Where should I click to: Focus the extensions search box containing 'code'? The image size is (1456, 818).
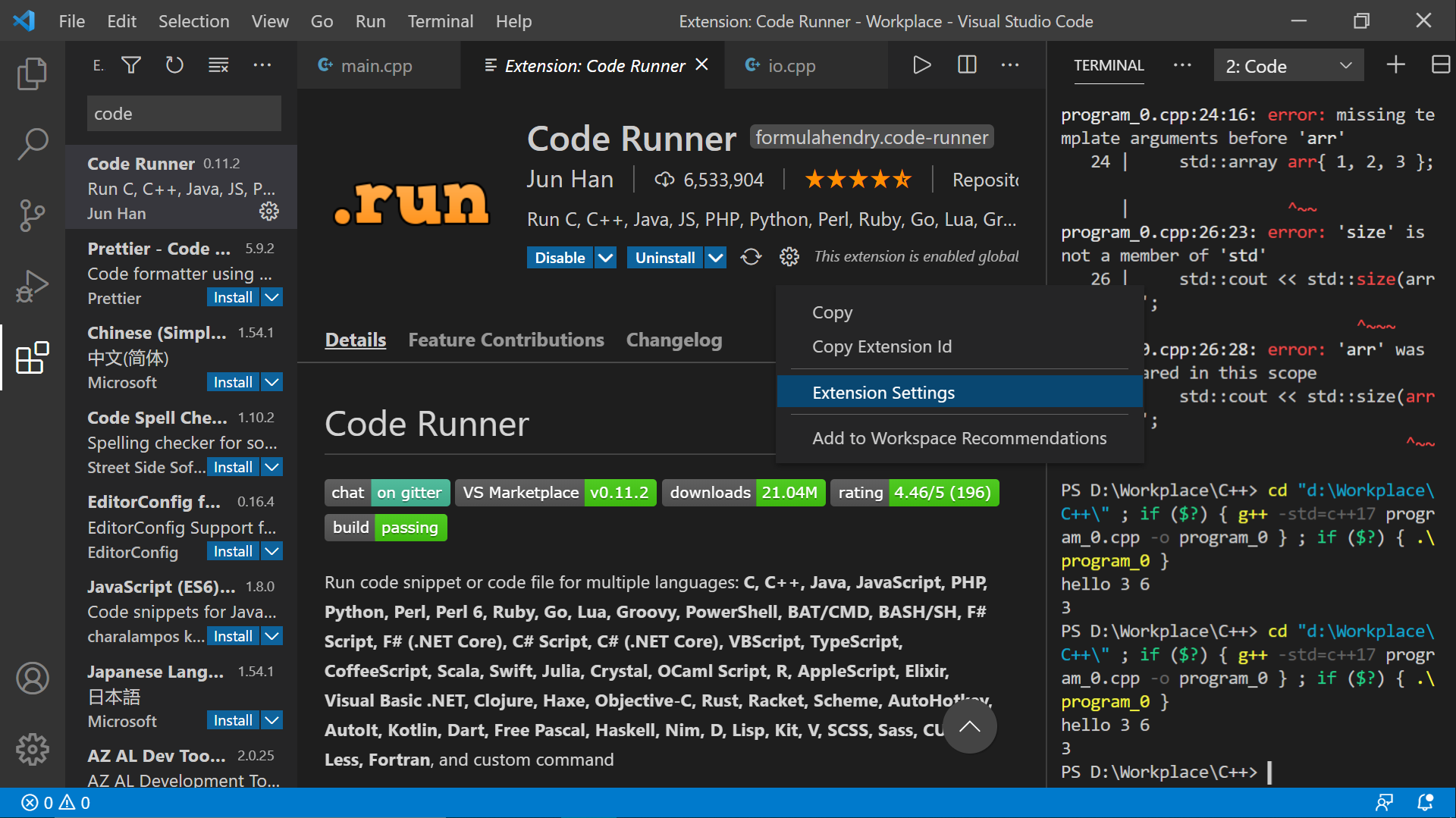184,114
